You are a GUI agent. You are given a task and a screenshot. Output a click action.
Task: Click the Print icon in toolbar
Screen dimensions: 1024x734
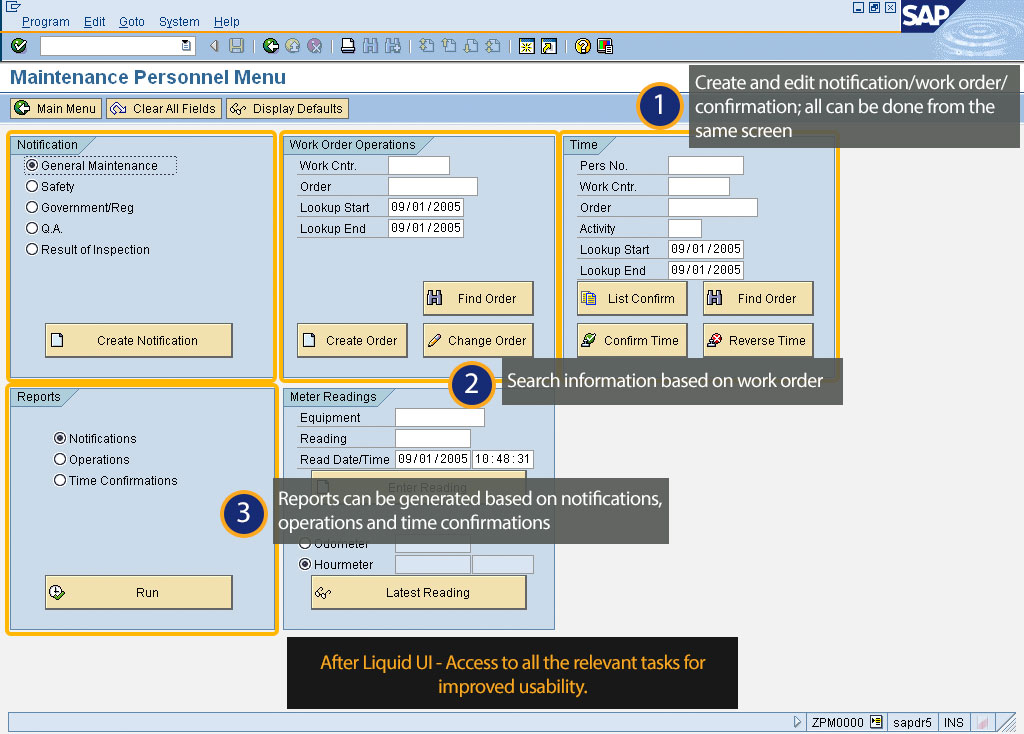pos(347,46)
